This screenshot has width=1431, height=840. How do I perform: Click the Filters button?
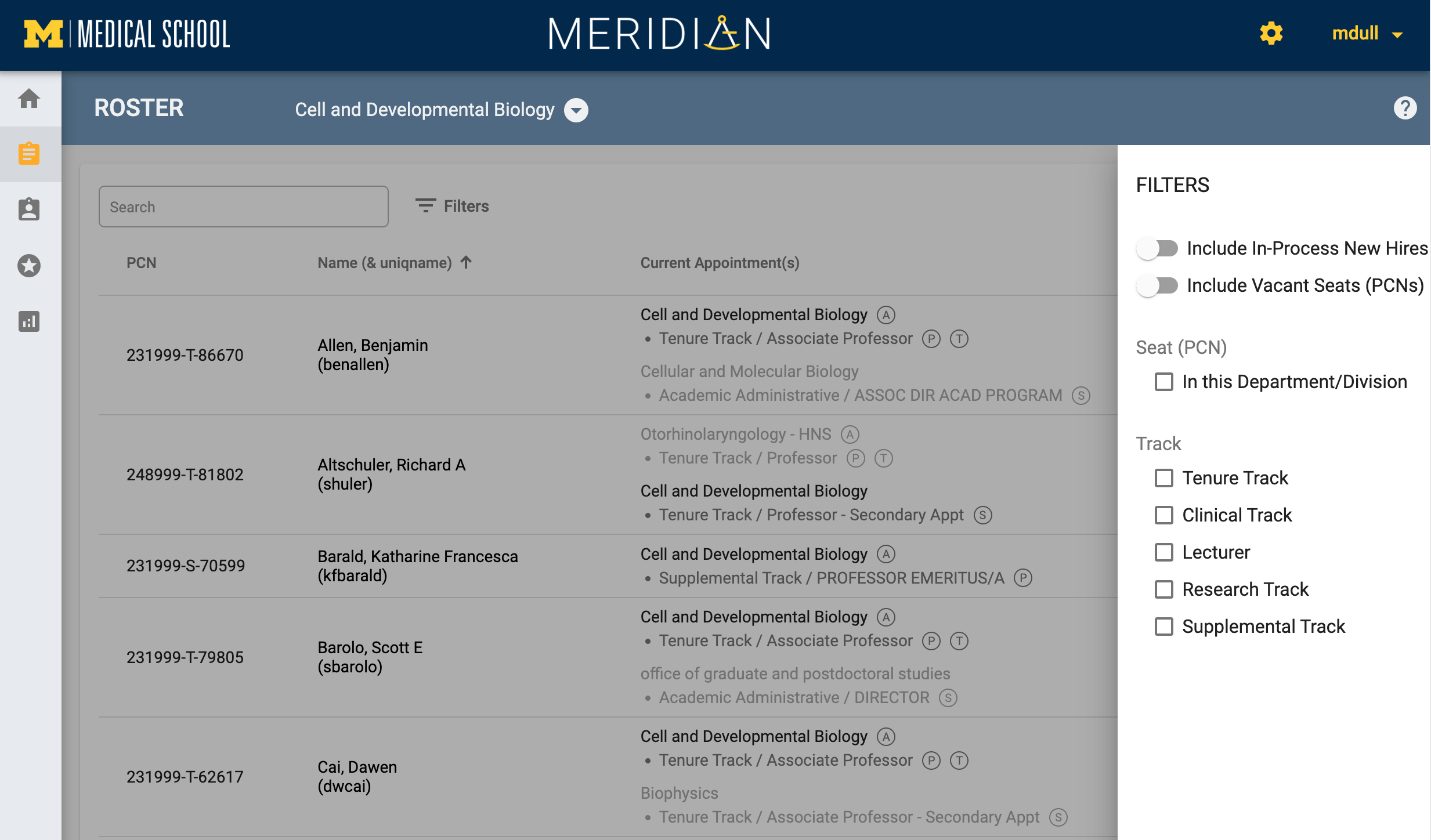click(x=453, y=206)
